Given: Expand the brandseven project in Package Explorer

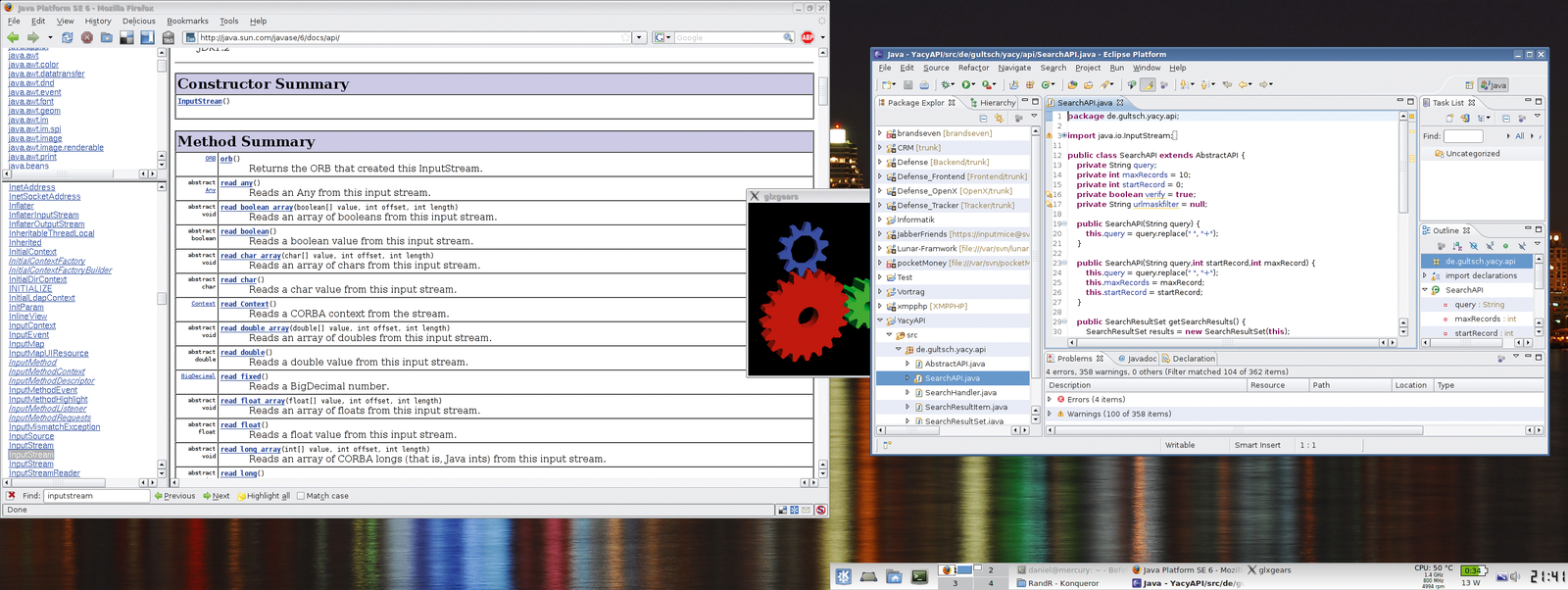Looking at the screenshot, I should 880,133.
